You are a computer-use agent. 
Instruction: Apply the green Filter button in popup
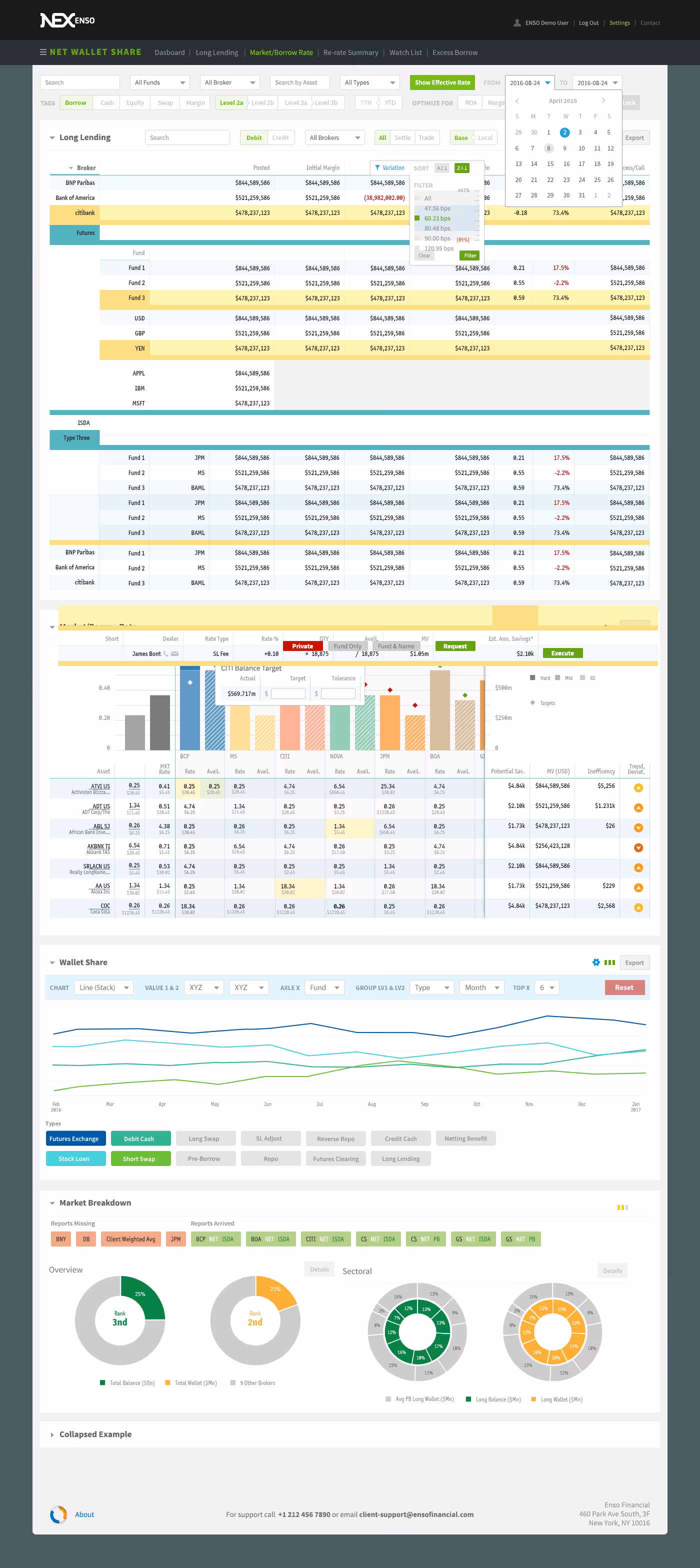click(470, 255)
